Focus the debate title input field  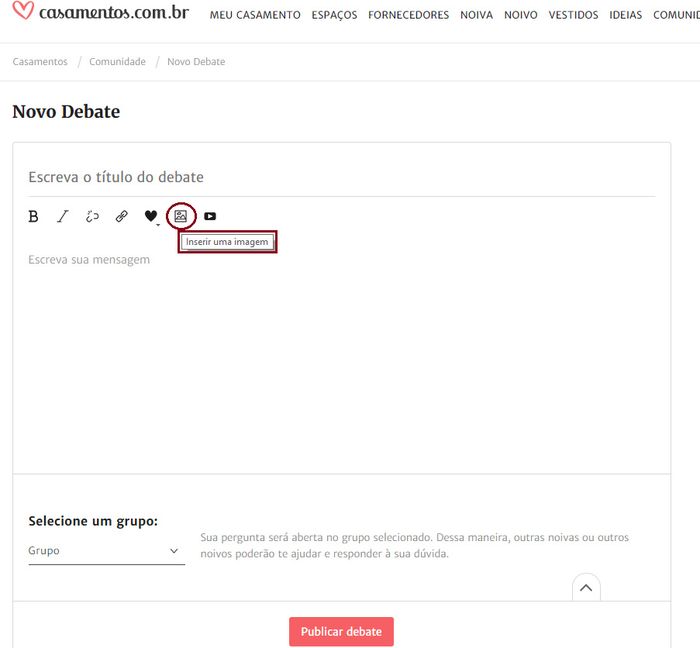(x=342, y=177)
